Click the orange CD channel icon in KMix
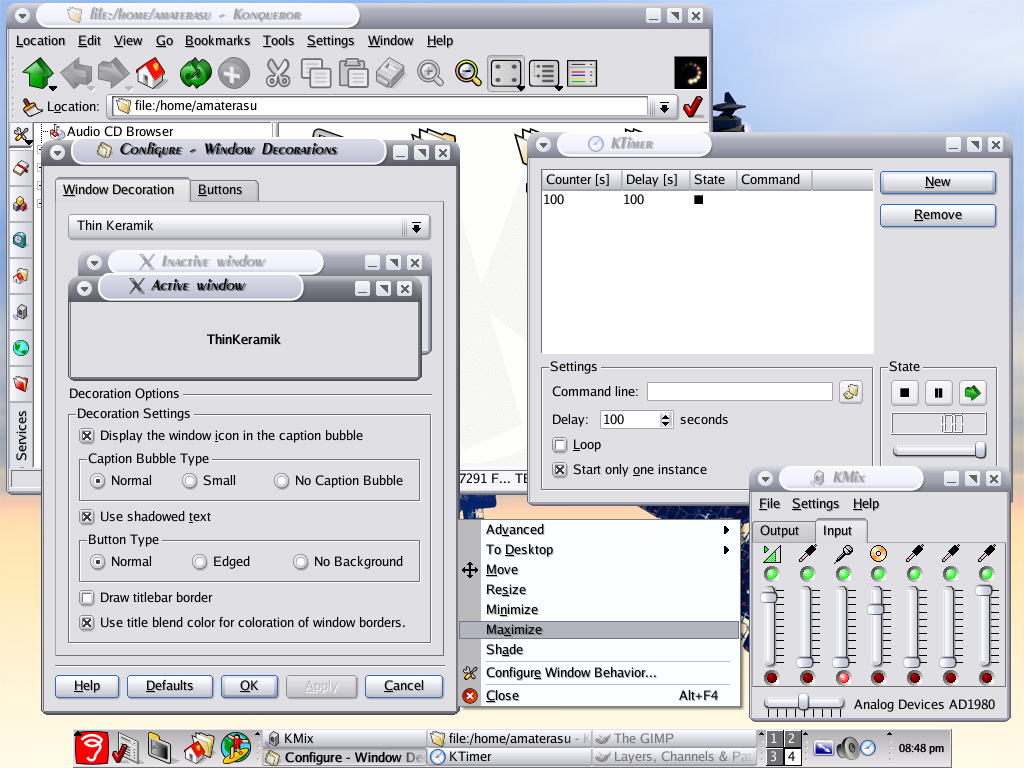The image size is (1024, 768). click(x=878, y=554)
